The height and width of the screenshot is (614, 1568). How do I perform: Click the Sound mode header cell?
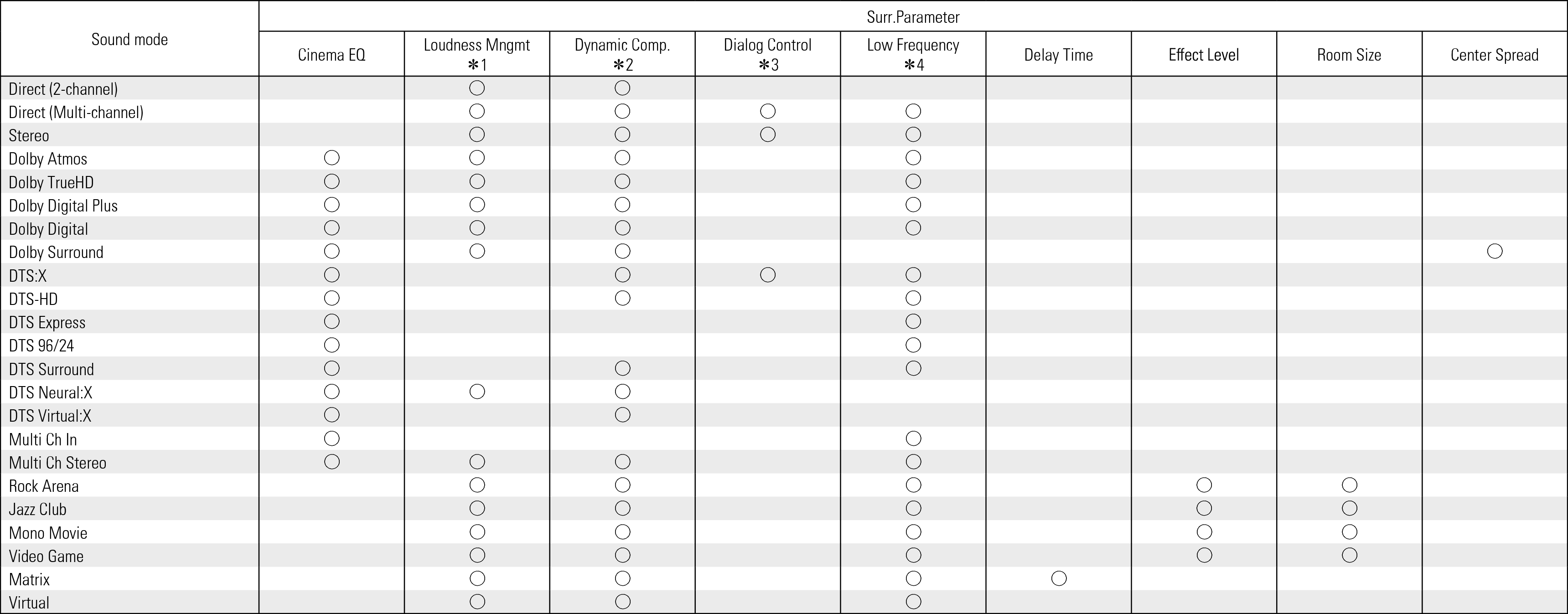click(129, 40)
